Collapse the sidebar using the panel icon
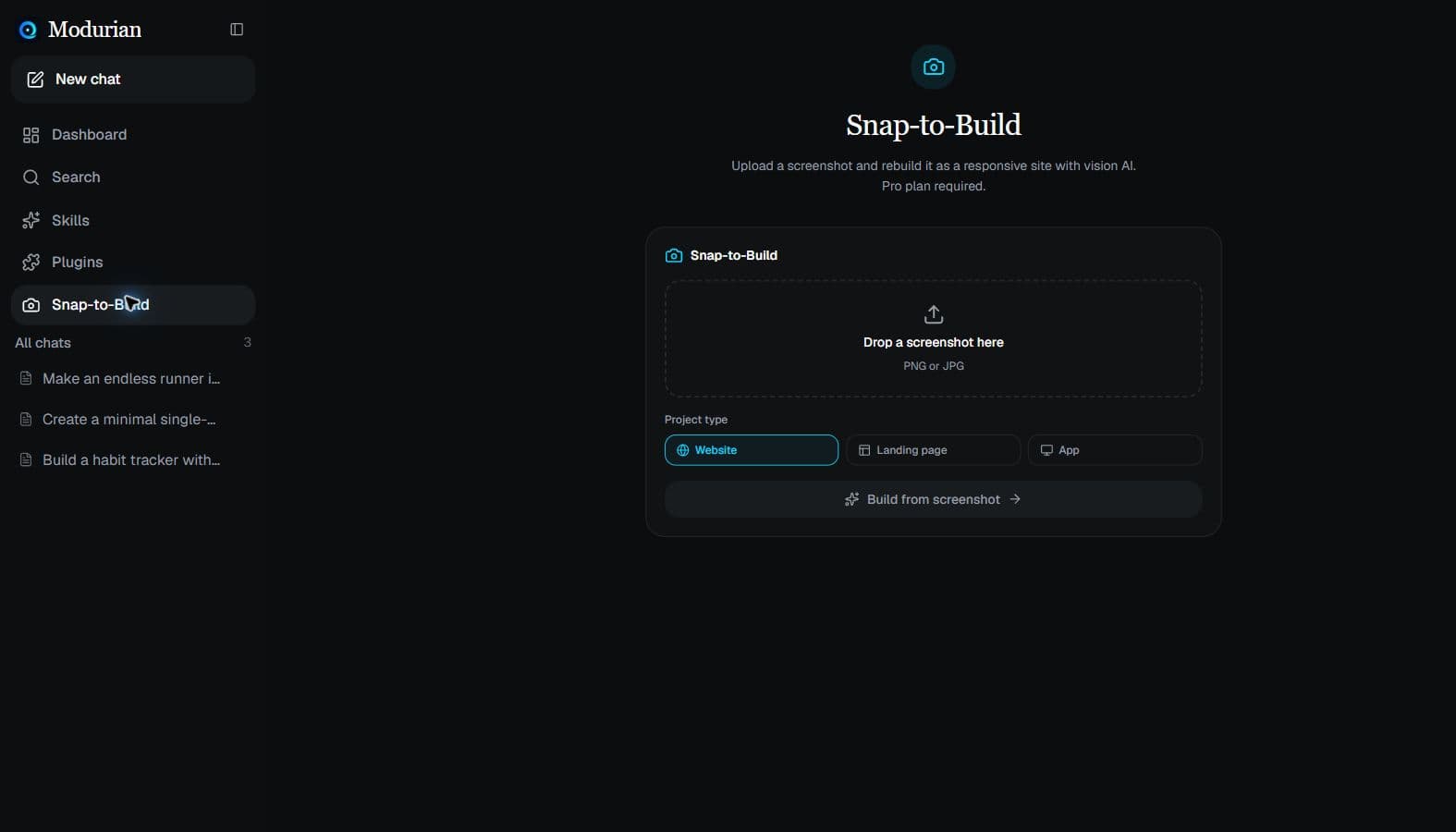This screenshot has width=1456, height=832. click(x=237, y=30)
